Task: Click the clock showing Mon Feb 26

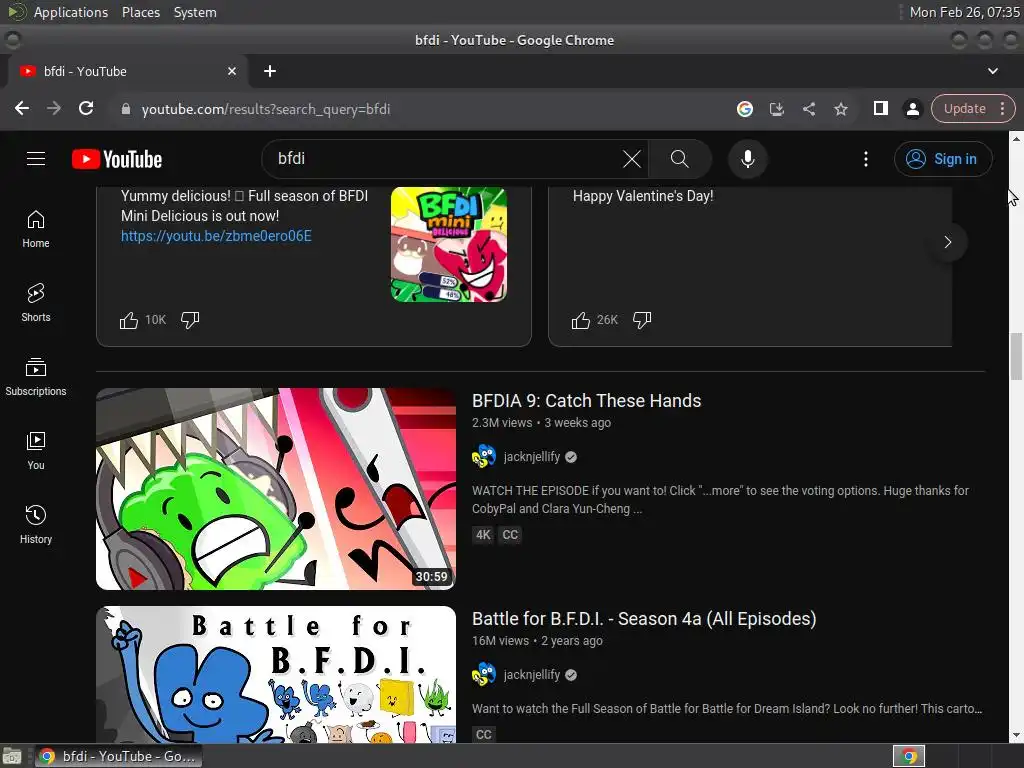Action: tap(964, 12)
